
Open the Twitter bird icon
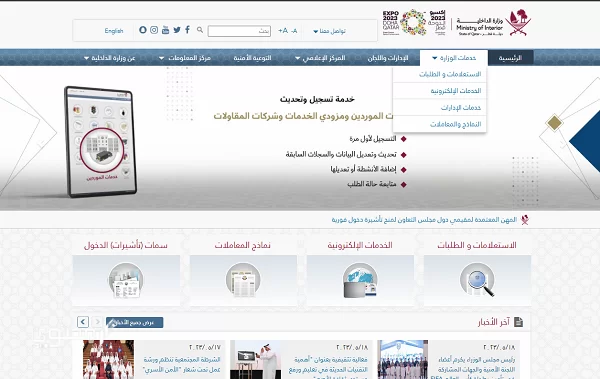177,30
